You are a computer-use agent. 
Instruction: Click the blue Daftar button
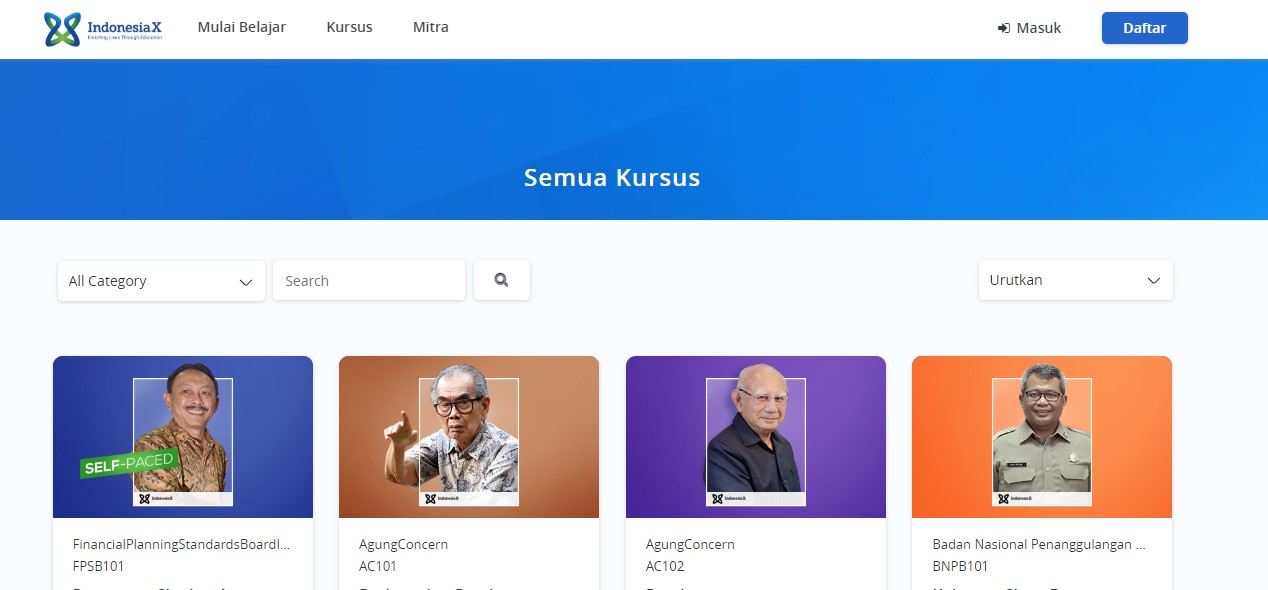coord(1145,28)
